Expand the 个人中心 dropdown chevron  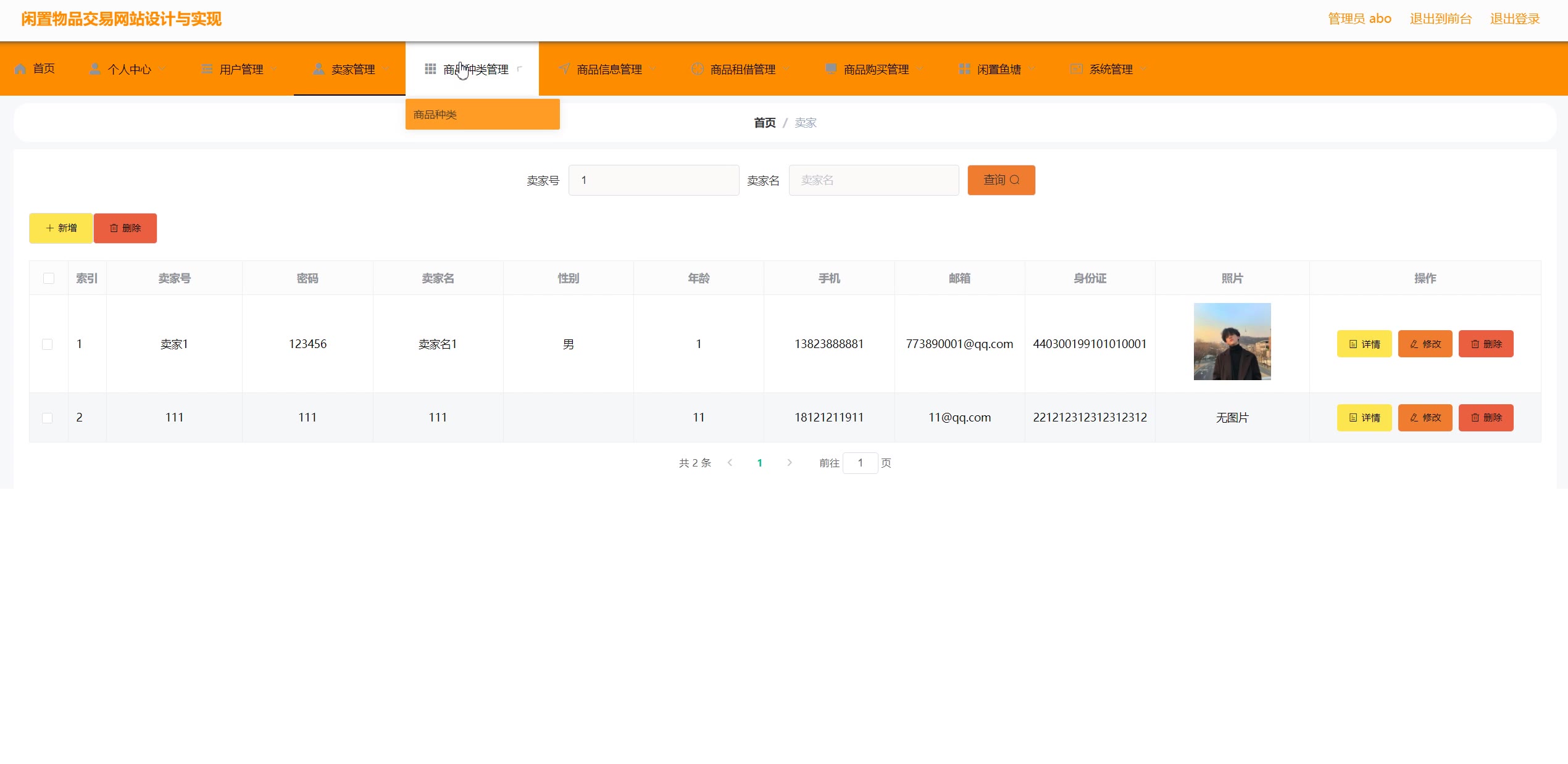[162, 69]
